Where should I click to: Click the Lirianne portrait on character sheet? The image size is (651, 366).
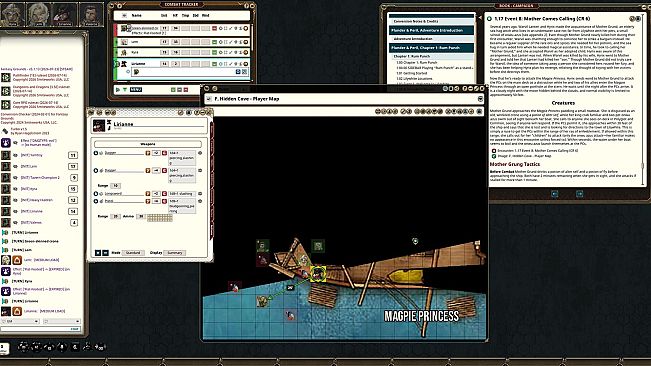99,125
